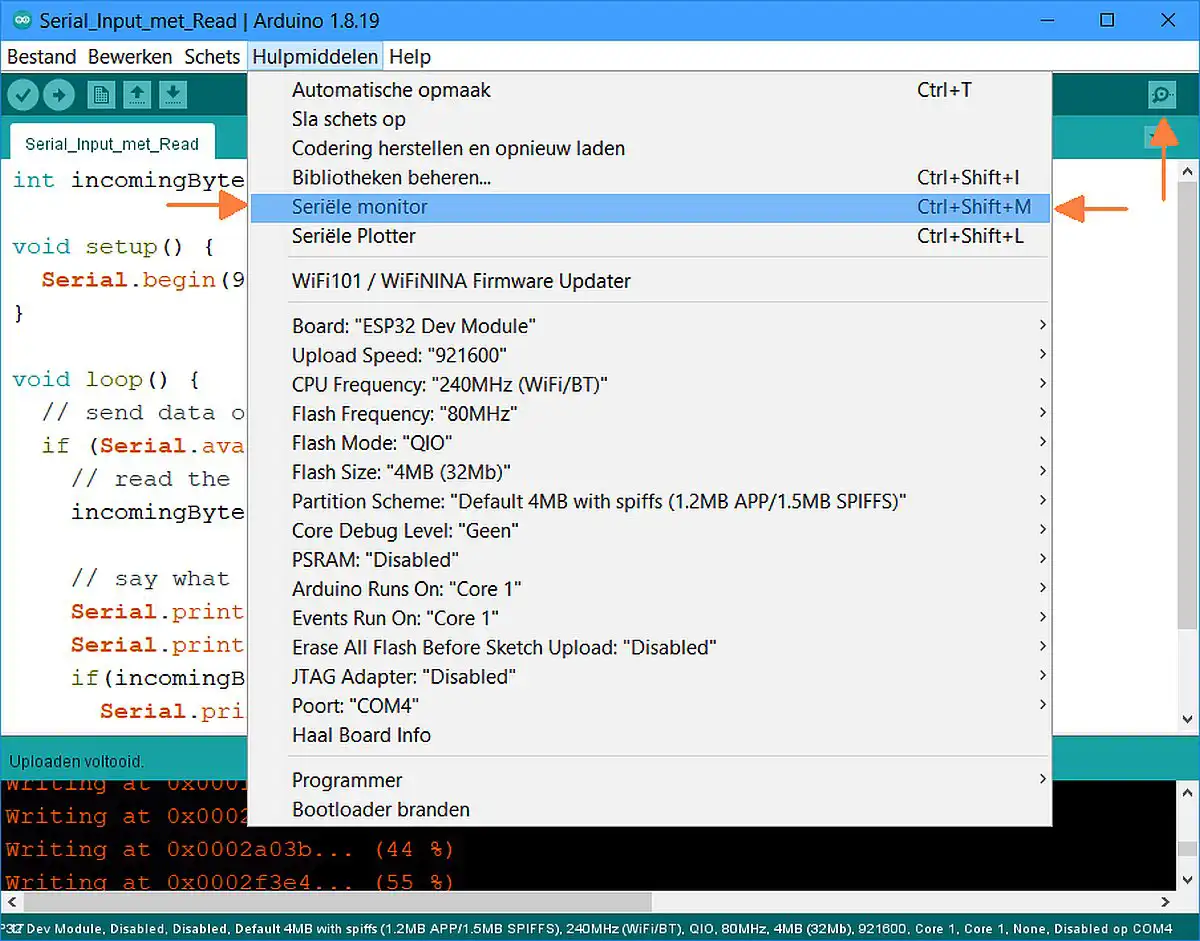
Task: Click the Verify sketch checkmark icon
Action: click(x=24, y=95)
